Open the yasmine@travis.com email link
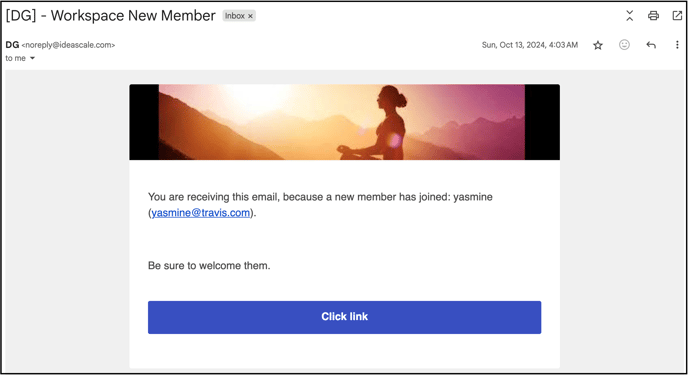The image size is (688, 375). 201,213
